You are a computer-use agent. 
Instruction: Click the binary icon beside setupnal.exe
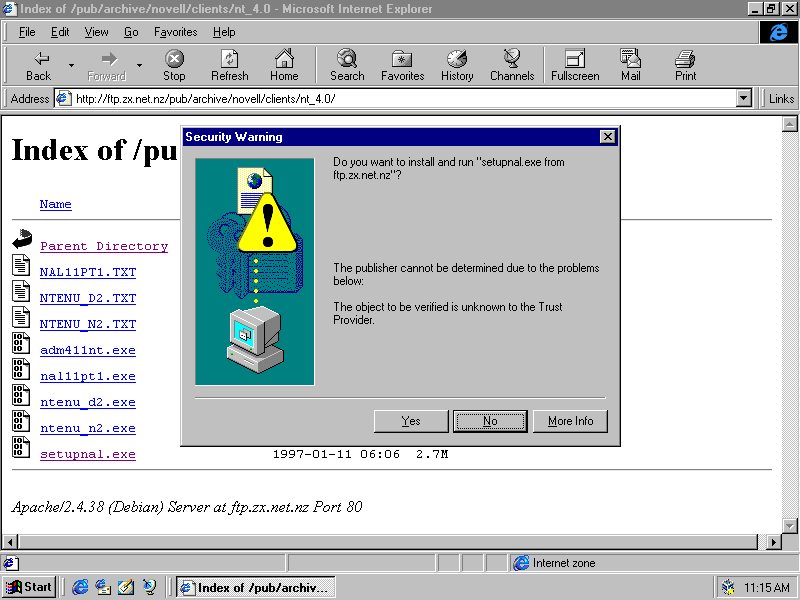point(21,447)
